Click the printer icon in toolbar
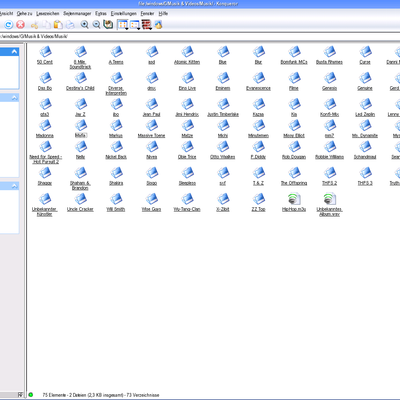 click(x=70, y=25)
